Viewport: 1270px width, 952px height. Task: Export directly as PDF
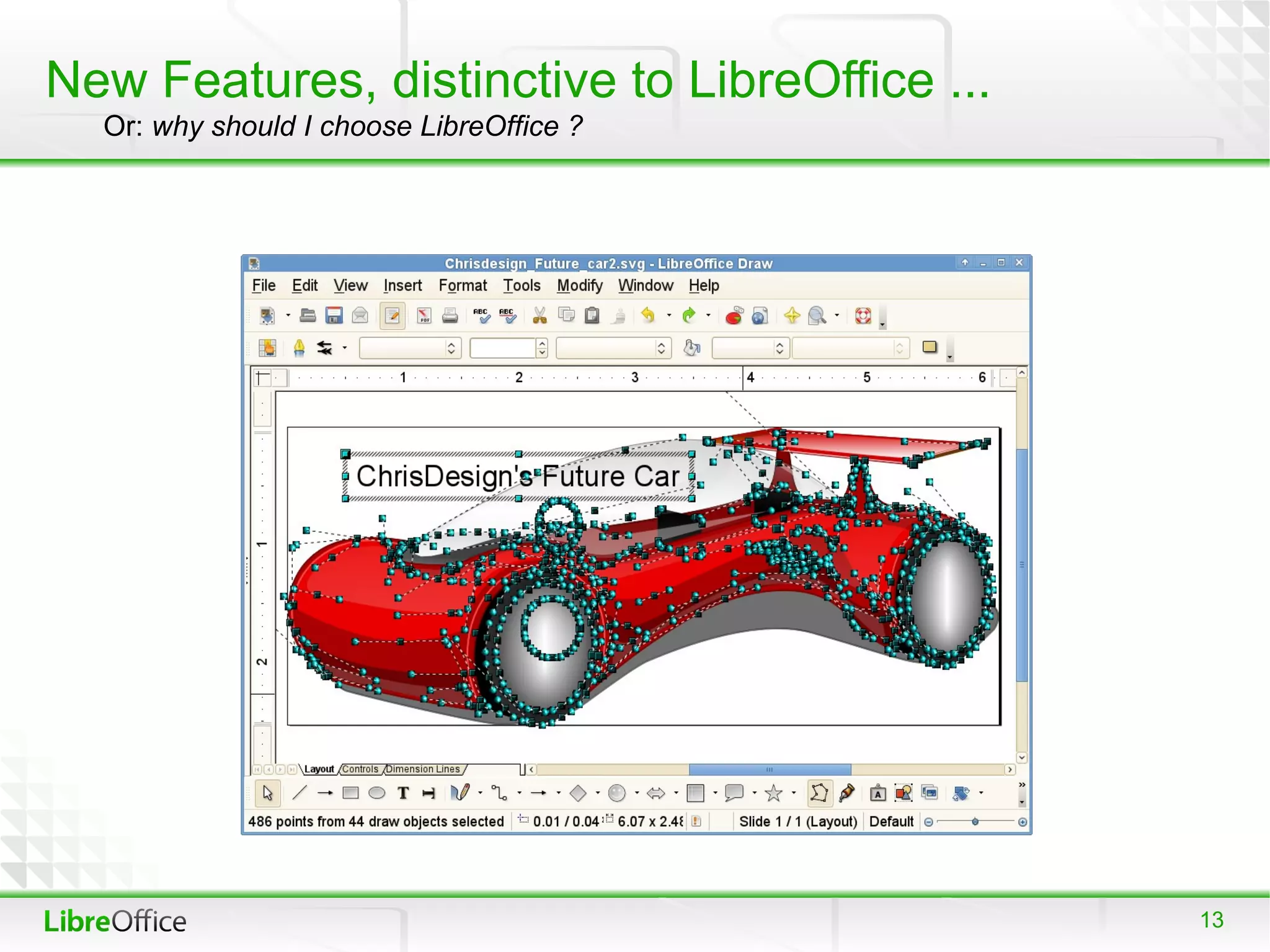click(424, 316)
